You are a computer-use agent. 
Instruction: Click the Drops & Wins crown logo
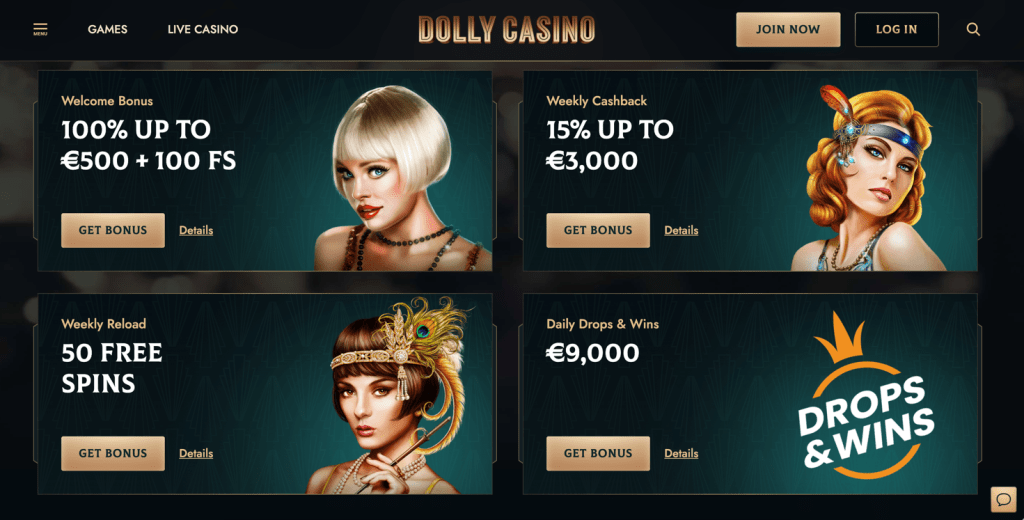click(x=865, y=395)
